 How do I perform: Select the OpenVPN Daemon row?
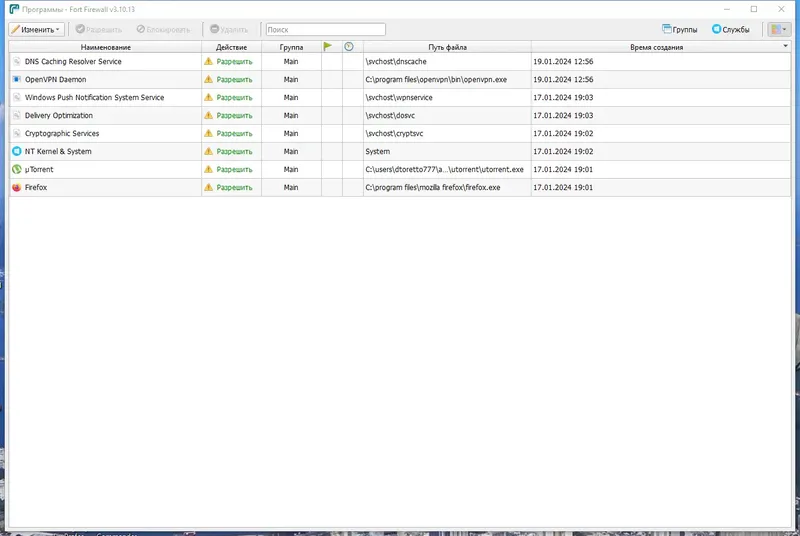tap(400, 80)
